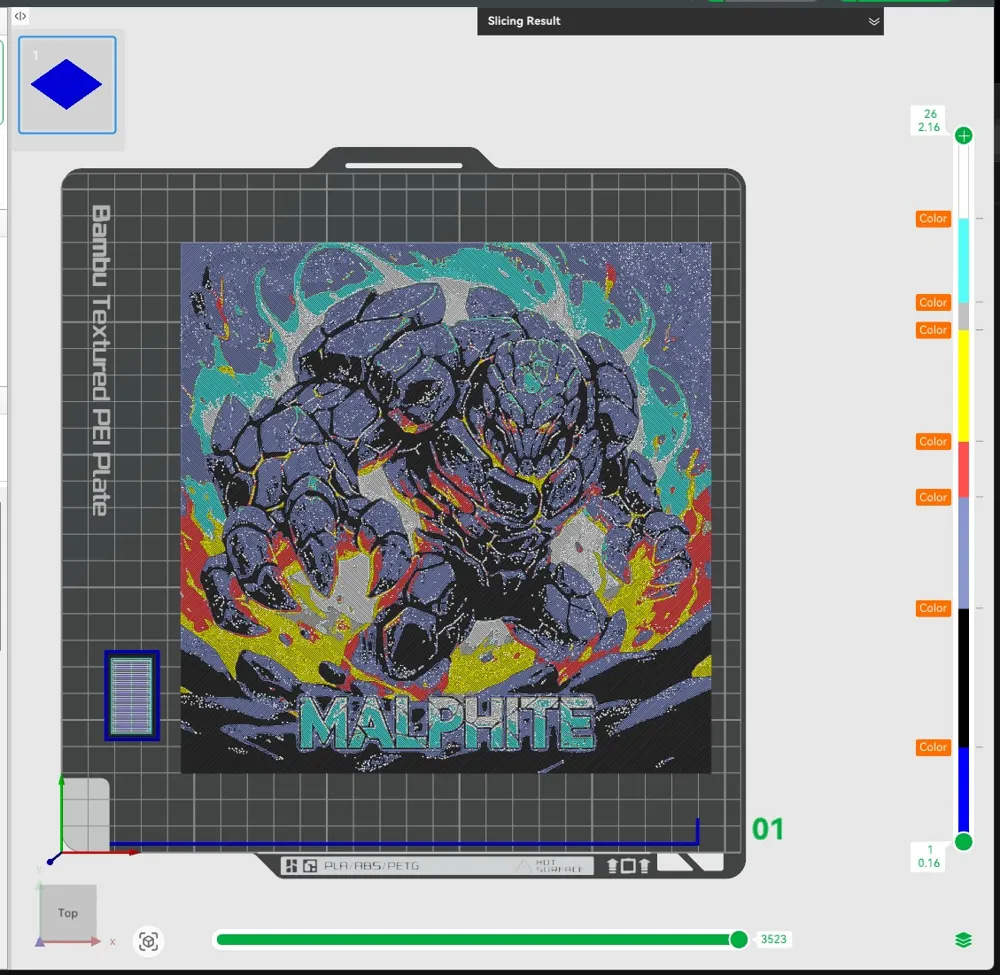Click the gear icon near the navigation cube
The width and height of the screenshot is (1000, 975).
pos(148,941)
